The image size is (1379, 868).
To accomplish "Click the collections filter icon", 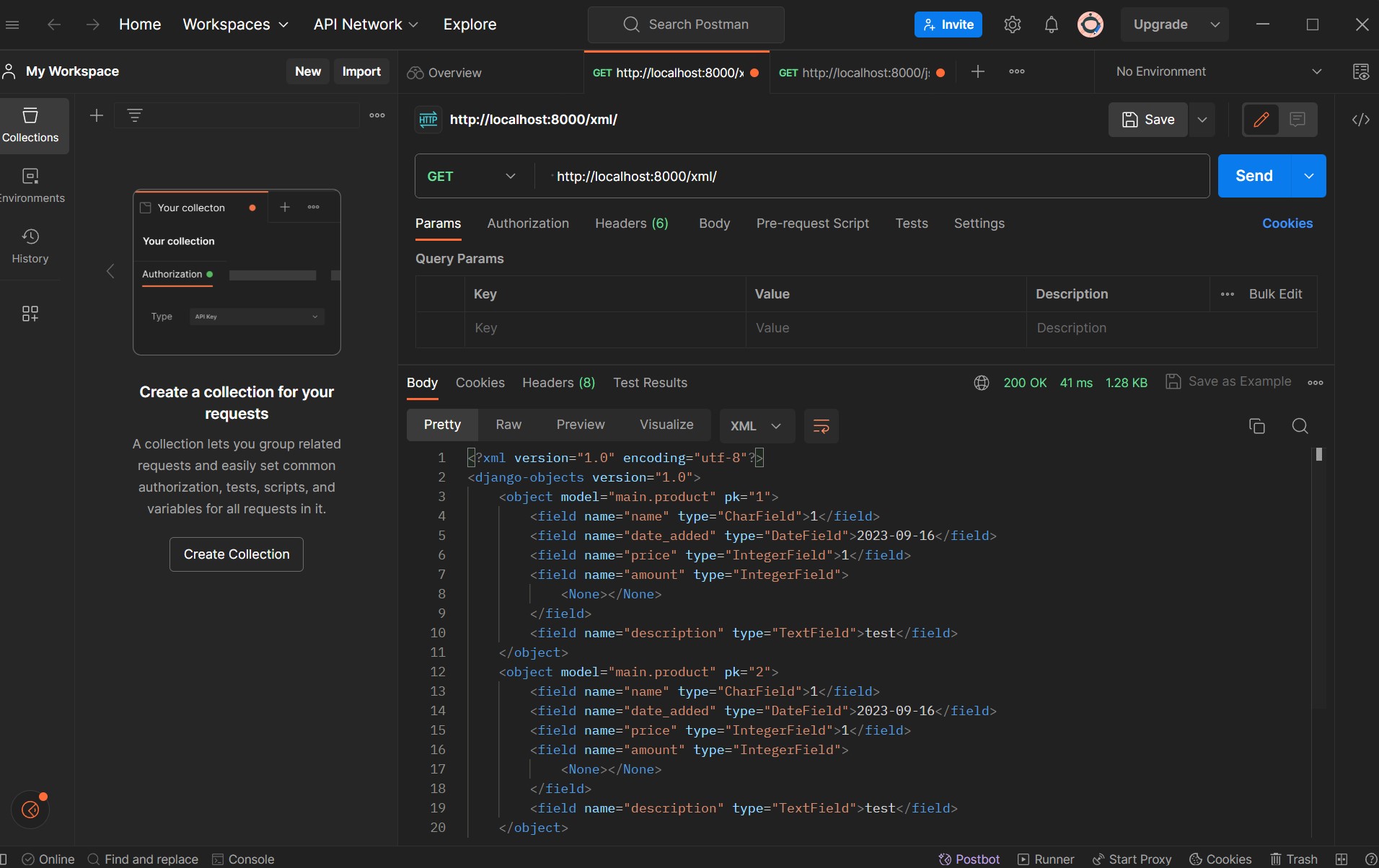I will coord(135,115).
